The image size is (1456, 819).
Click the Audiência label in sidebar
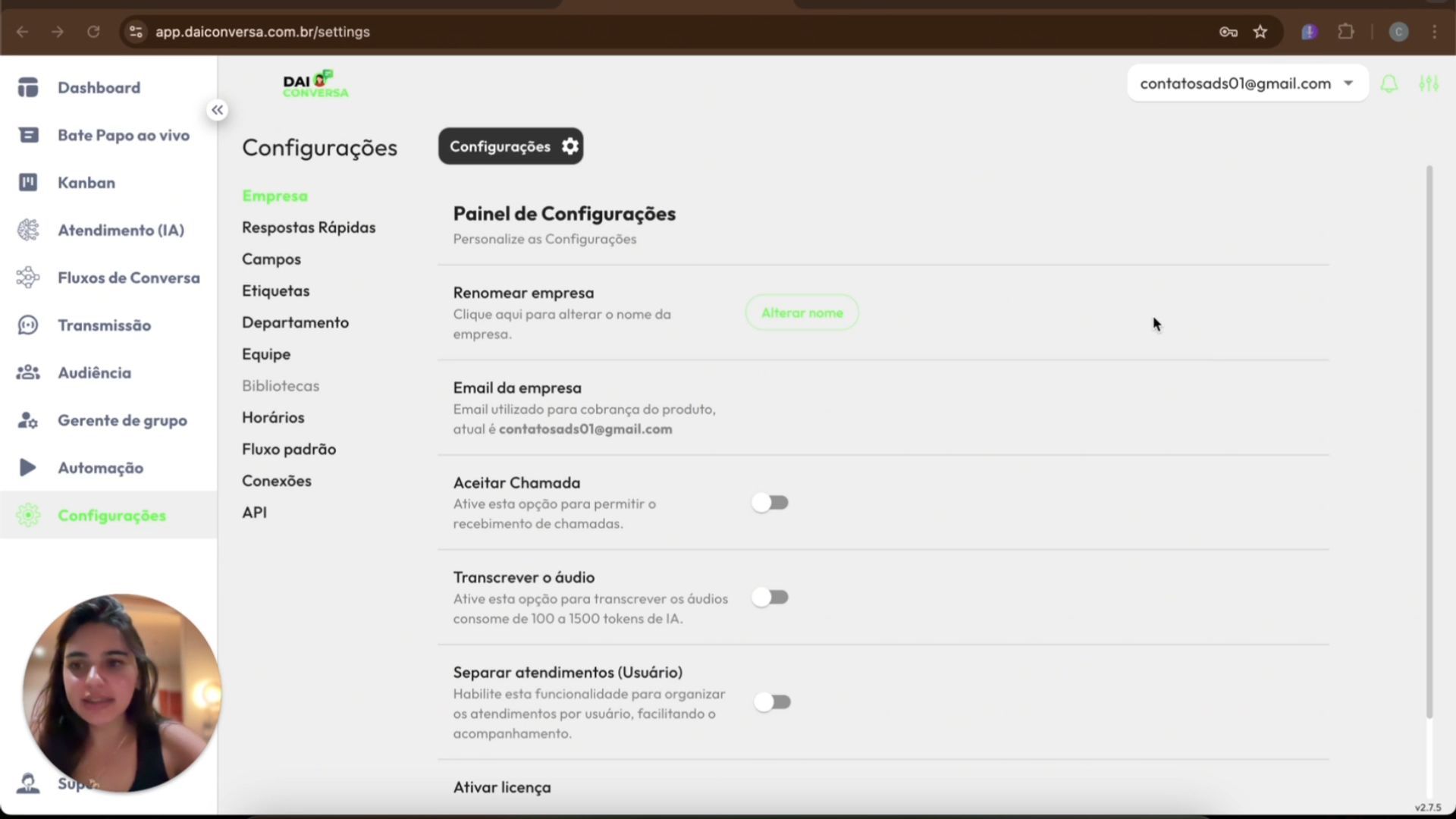95,372
